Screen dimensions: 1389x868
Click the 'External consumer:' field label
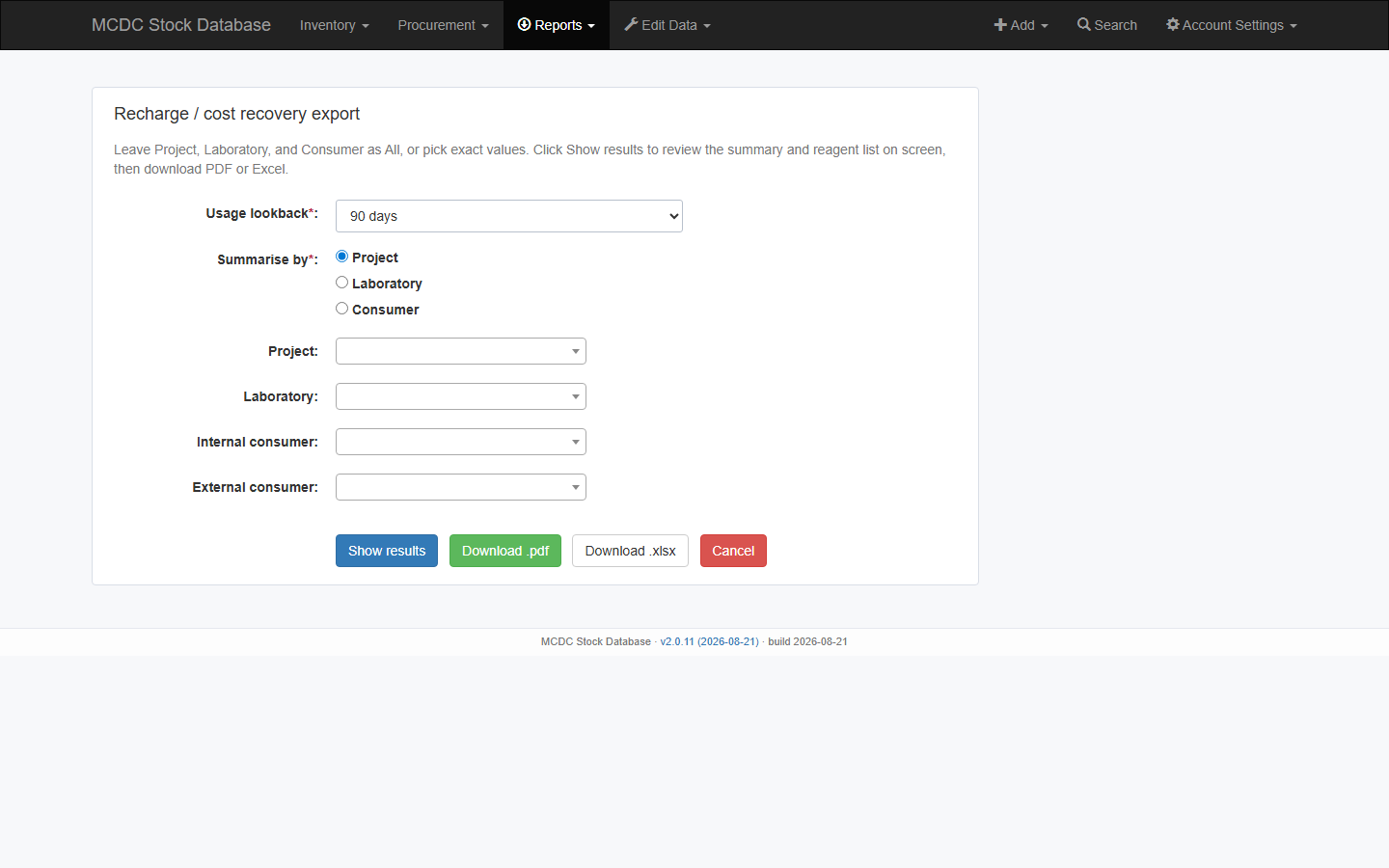pyautogui.click(x=256, y=487)
